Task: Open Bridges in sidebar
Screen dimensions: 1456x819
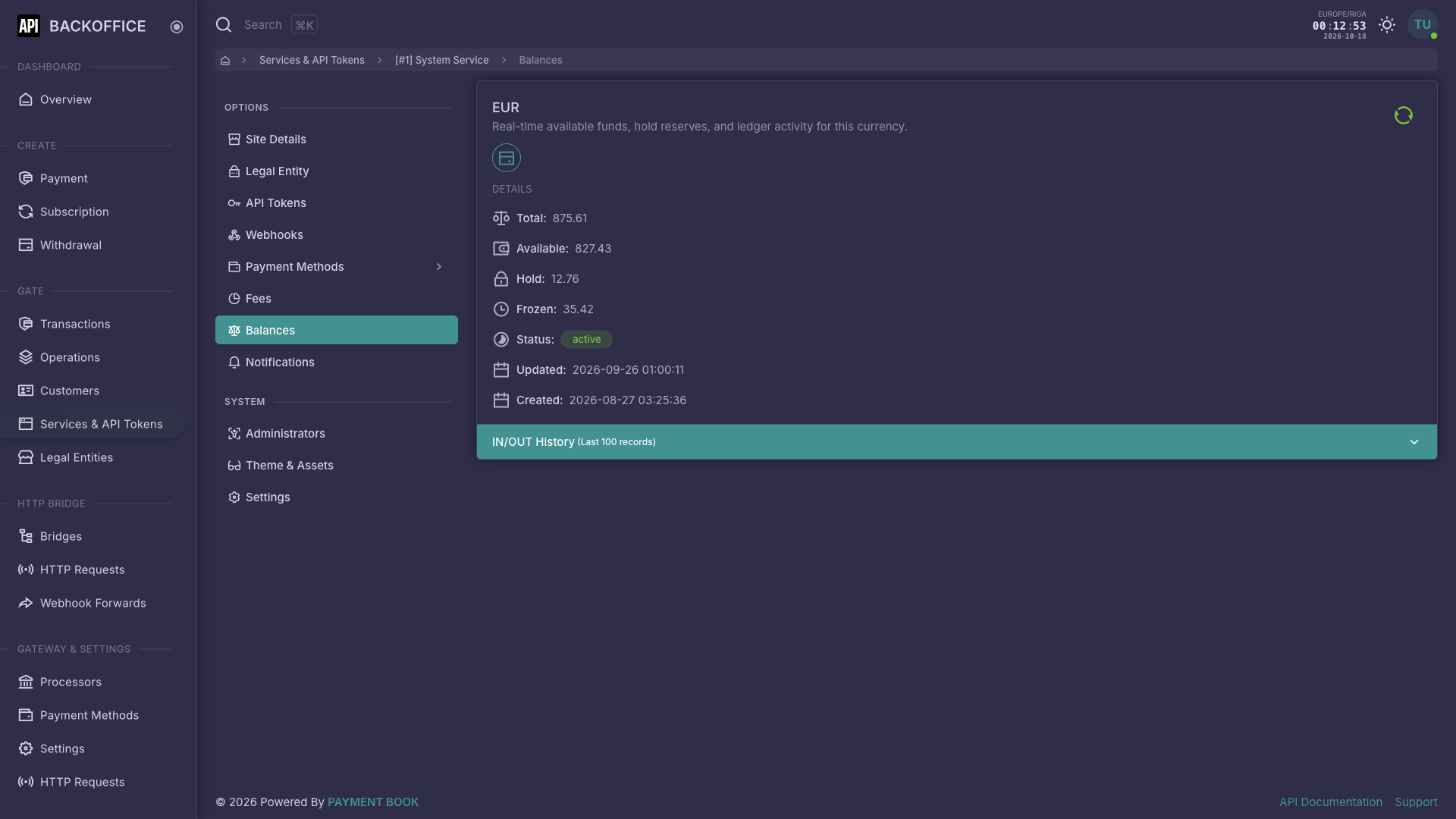Action: (x=92, y=536)
